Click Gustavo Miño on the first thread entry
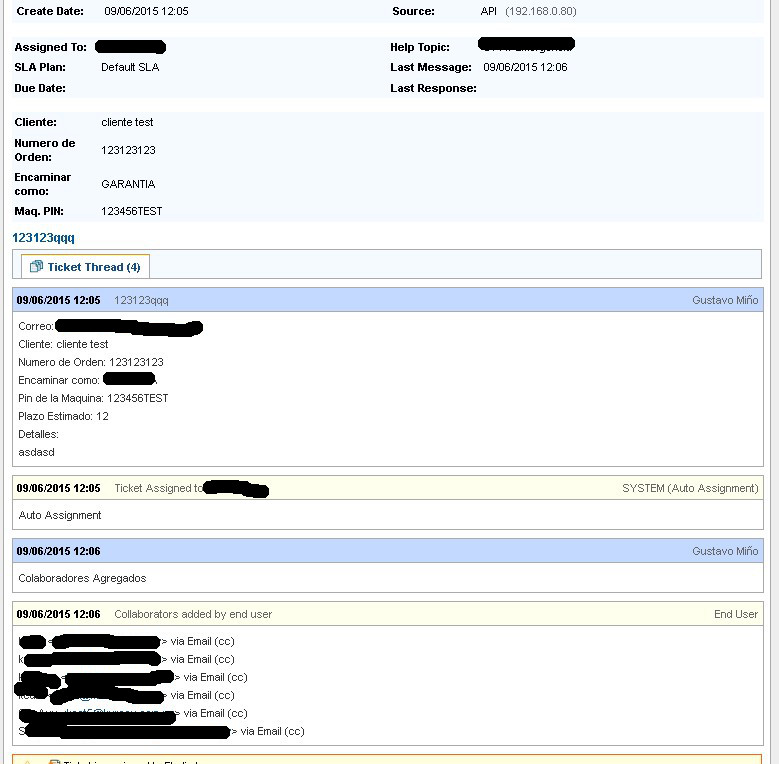This screenshot has height=764, width=779. (x=725, y=300)
